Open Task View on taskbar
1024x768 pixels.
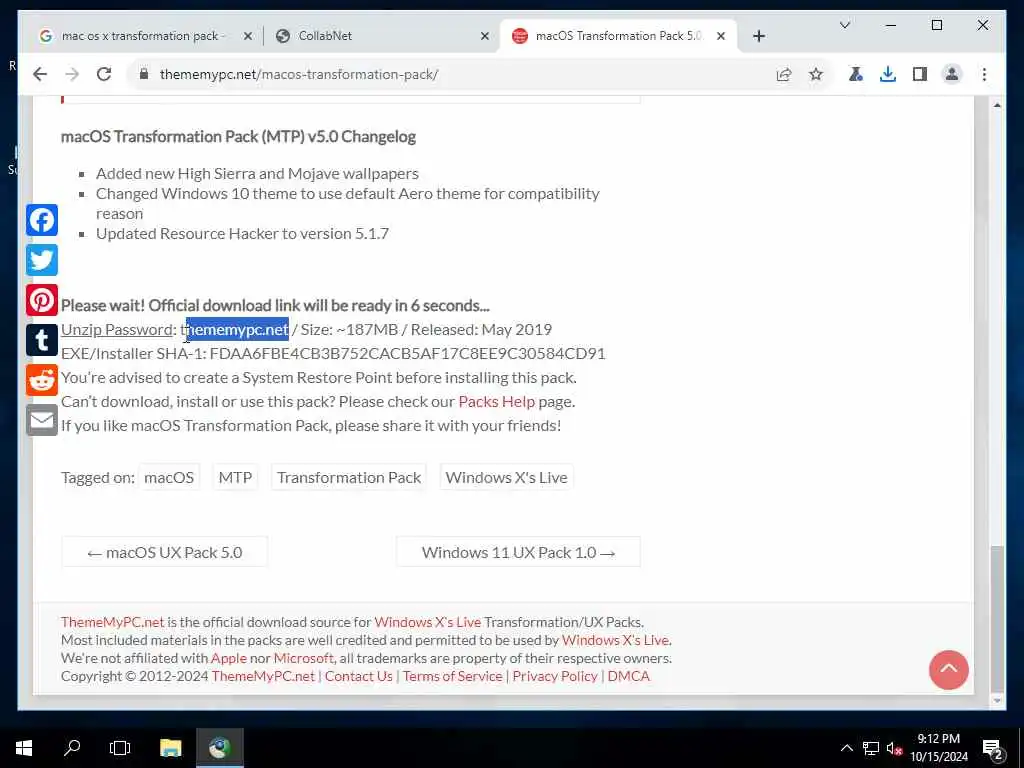120,748
